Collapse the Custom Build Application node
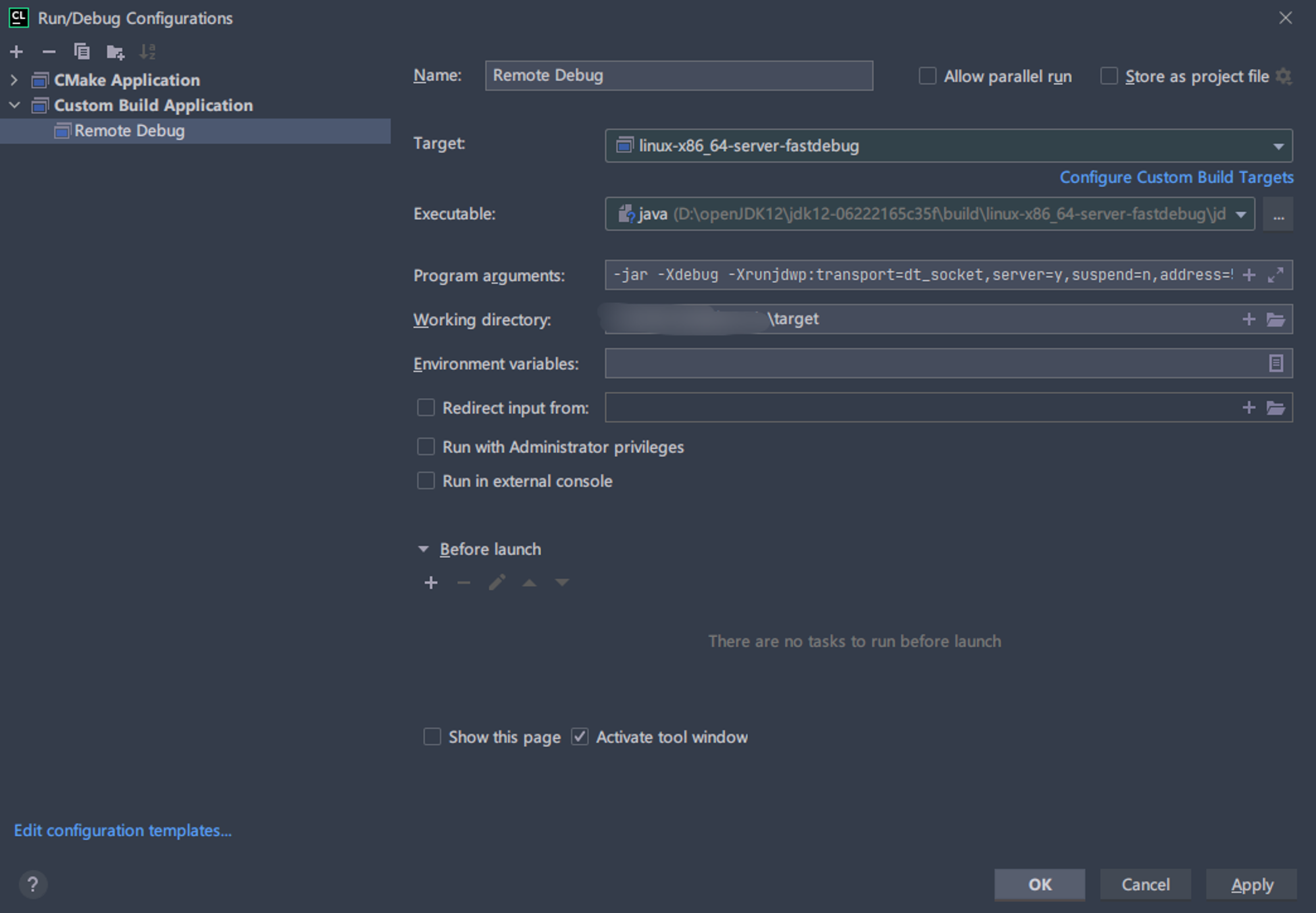The image size is (1316, 913). pyautogui.click(x=14, y=105)
